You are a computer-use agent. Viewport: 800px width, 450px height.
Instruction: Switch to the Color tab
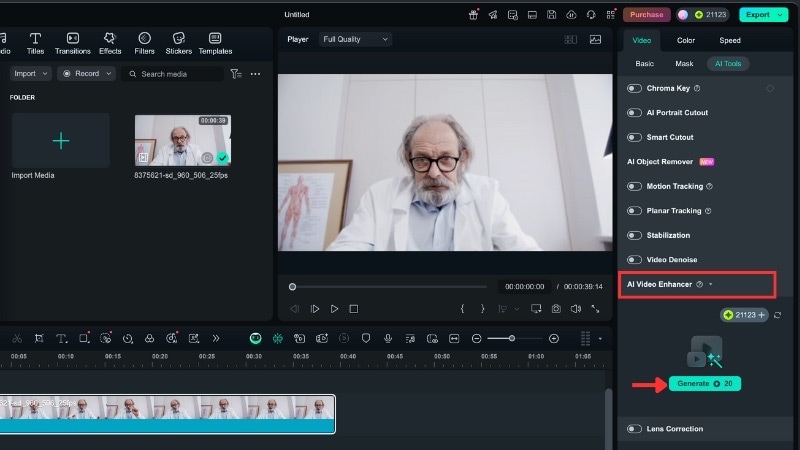(x=685, y=40)
